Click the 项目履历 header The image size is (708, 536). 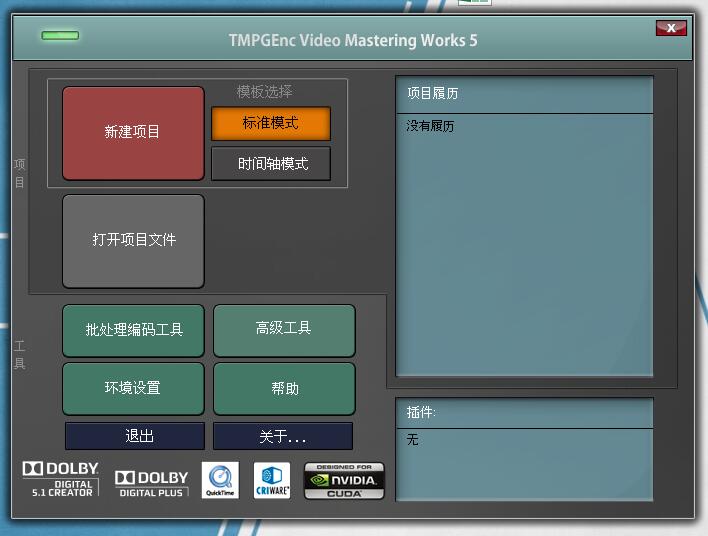click(x=524, y=94)
